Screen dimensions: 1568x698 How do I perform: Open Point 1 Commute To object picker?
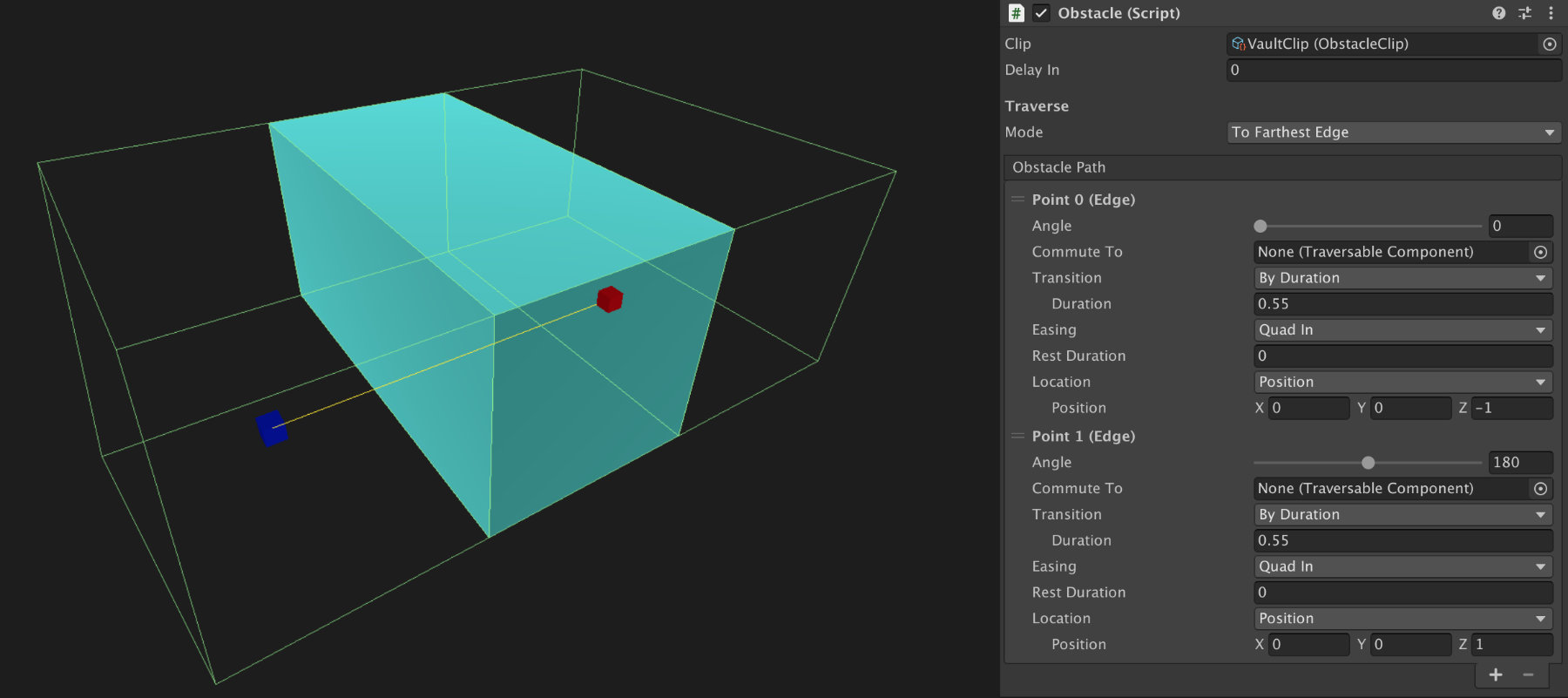(x=1541, y=489)
